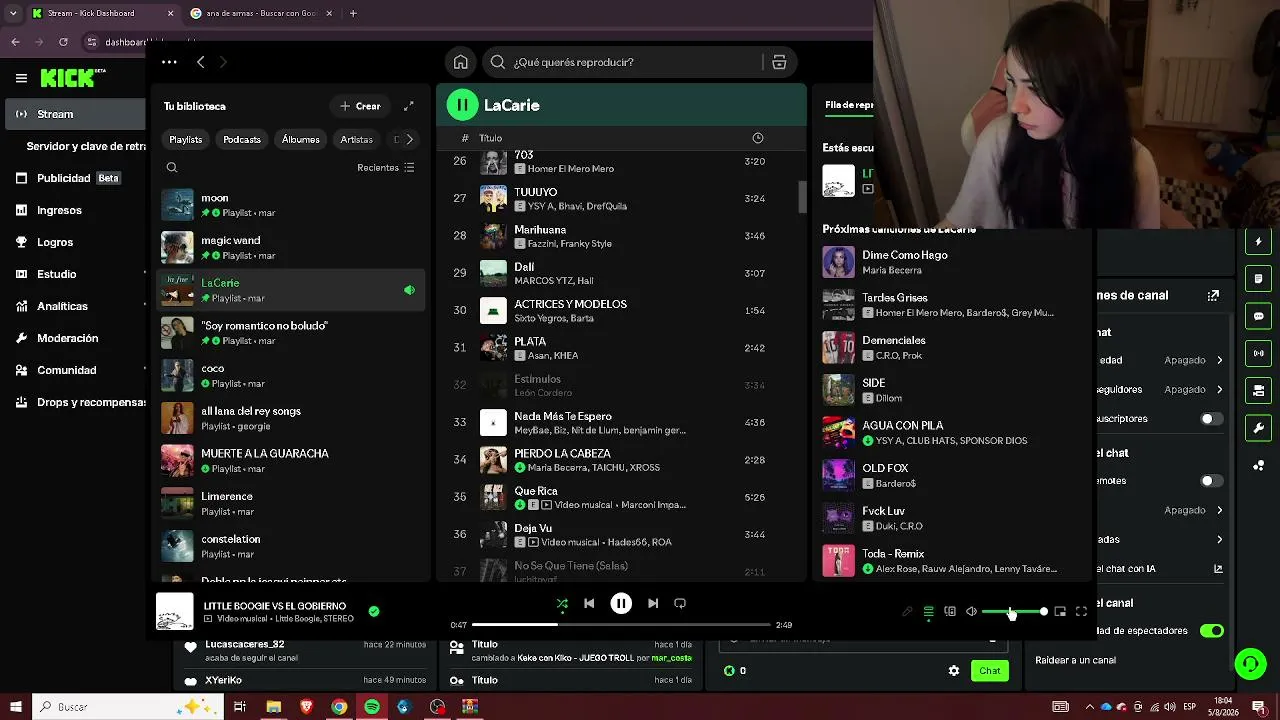Mute Spotify volume with speaker icon
Screen dimensions: 1280x720
[971, 612]
